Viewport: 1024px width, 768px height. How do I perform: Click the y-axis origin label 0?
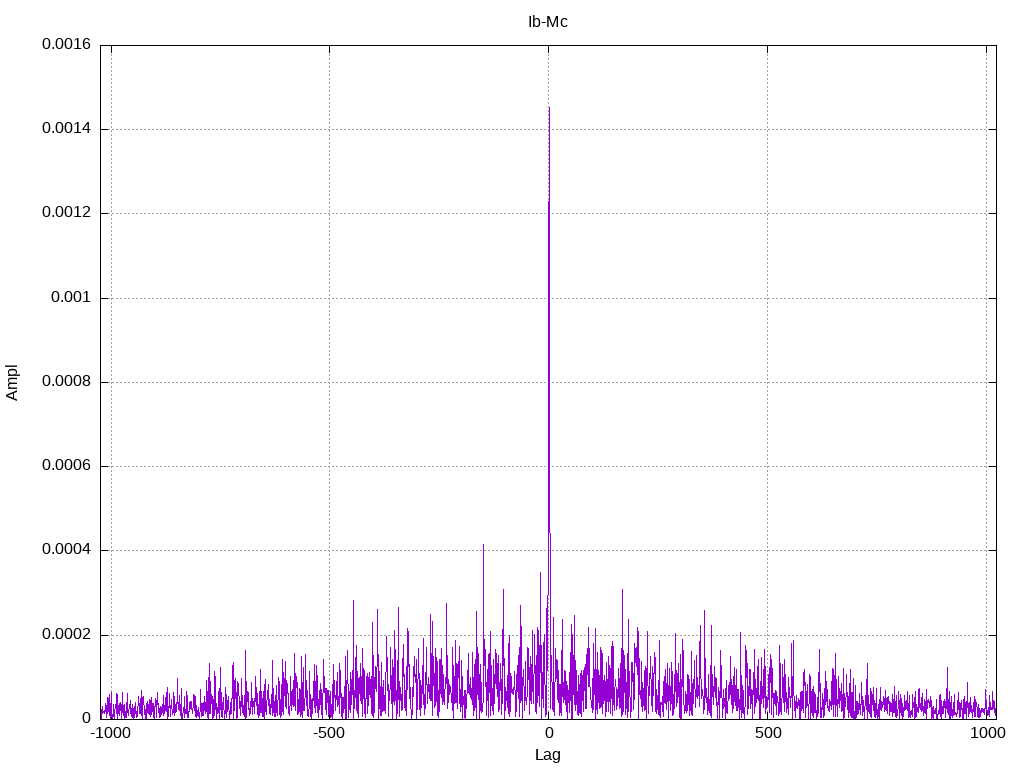[87, 718]
